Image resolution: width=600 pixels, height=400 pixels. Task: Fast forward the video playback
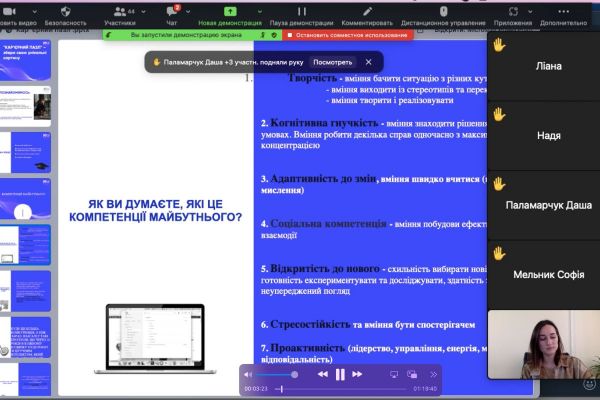pos(358,374)
